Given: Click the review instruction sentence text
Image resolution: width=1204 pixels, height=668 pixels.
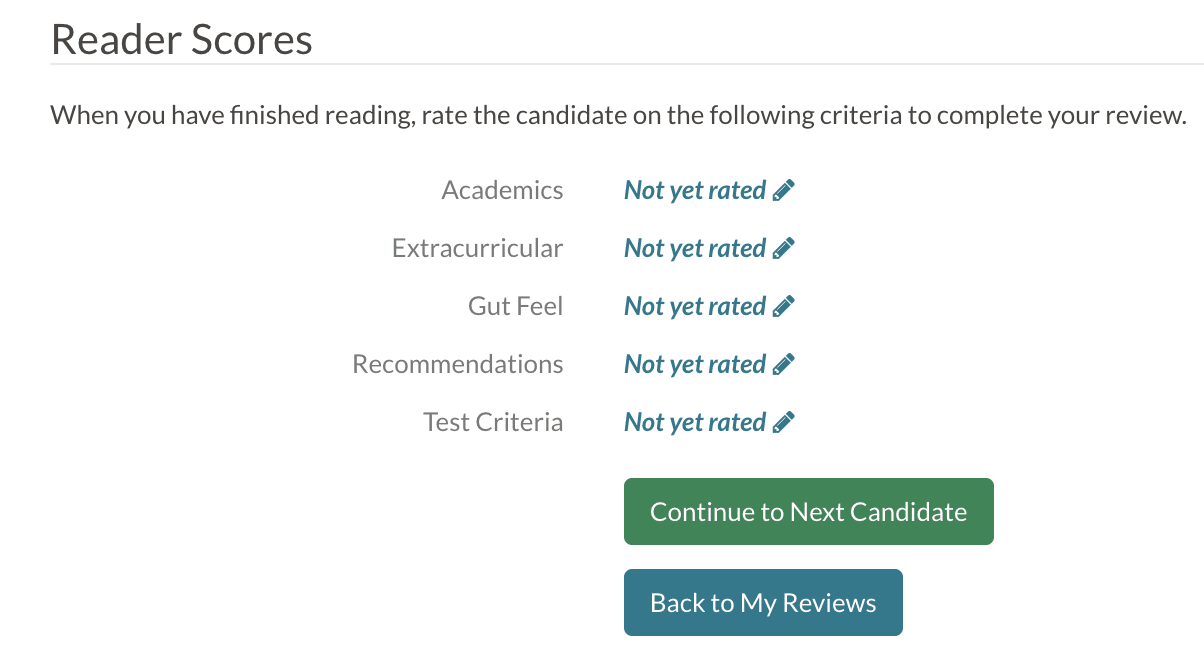Looking at the screenshot, I should tap(618, 115).
